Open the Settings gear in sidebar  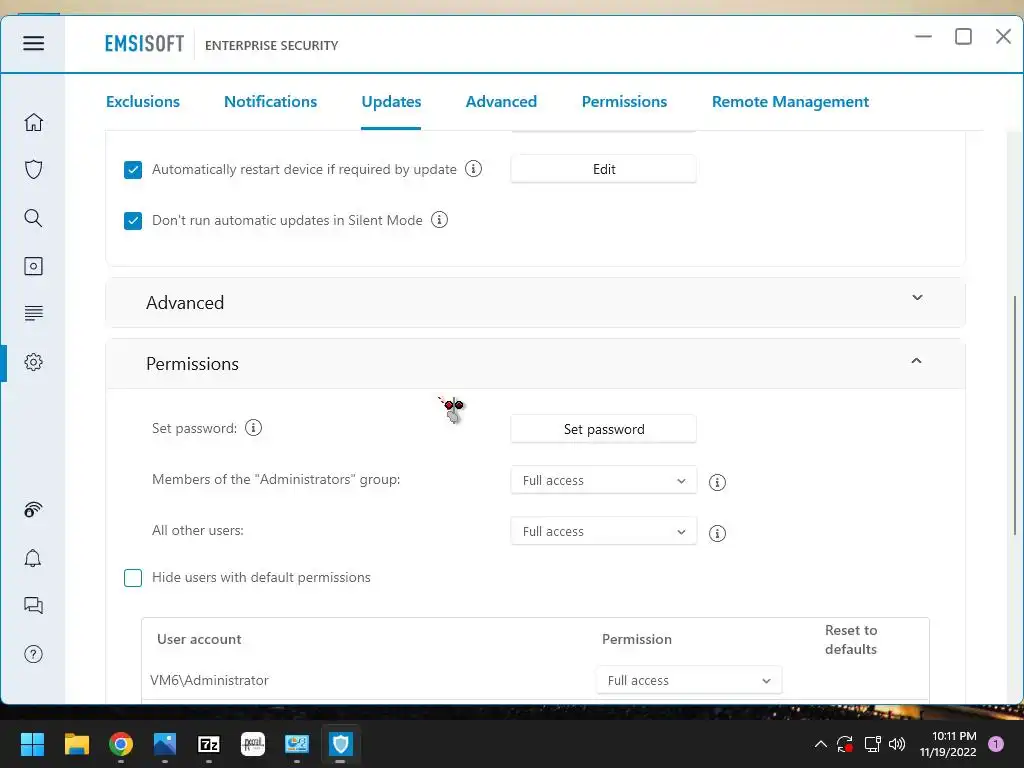(33, 362)
